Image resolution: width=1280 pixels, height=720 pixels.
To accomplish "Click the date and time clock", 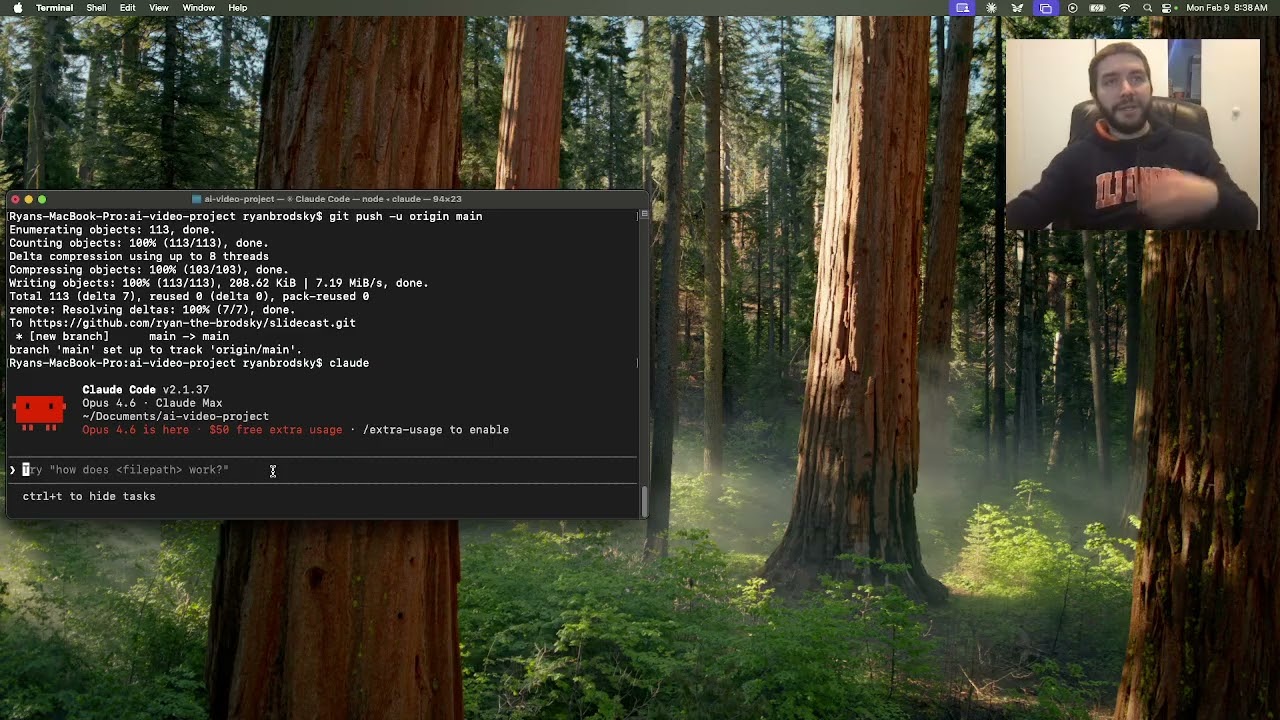I will point(1226,8).
